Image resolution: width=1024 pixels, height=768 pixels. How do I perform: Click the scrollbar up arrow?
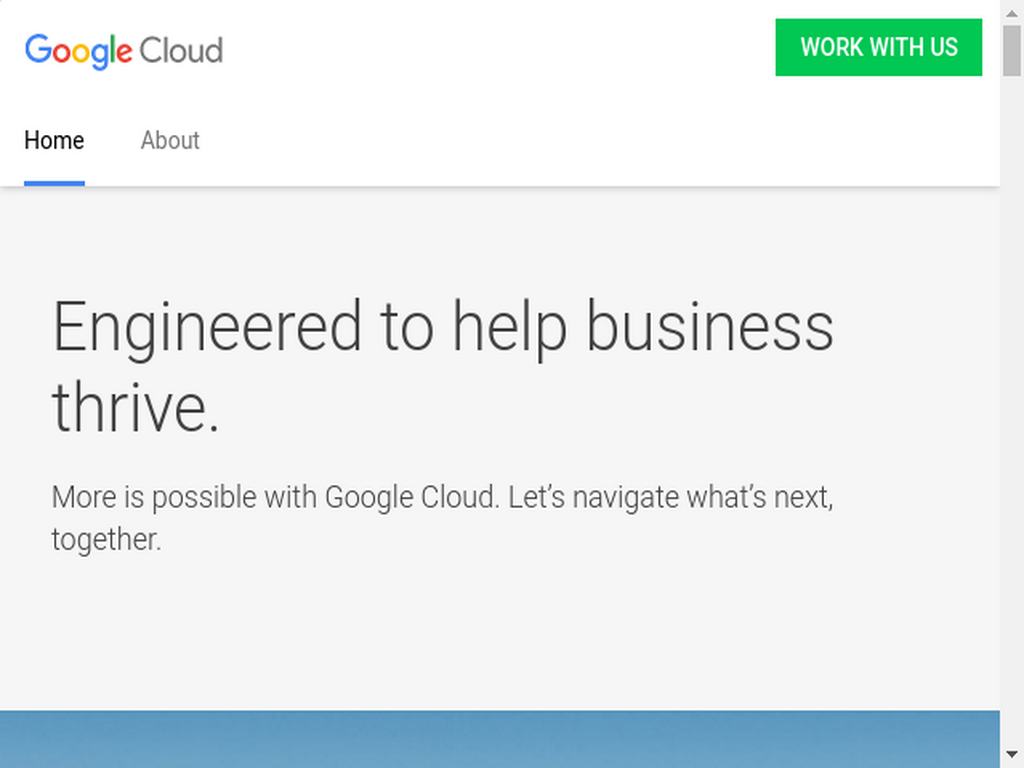[x=1012, y=12]
